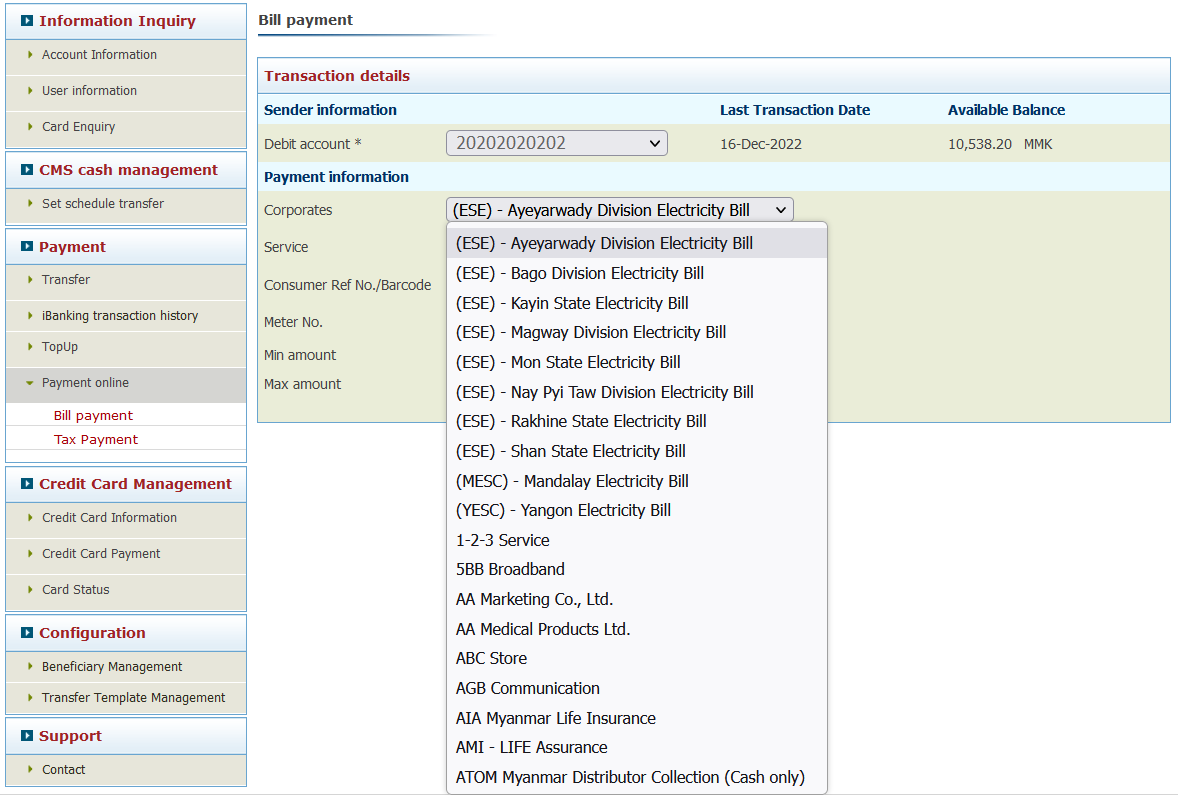Click the CMS cash management header icon
This screenshot has width=1178, height=795.
[27, 170]
